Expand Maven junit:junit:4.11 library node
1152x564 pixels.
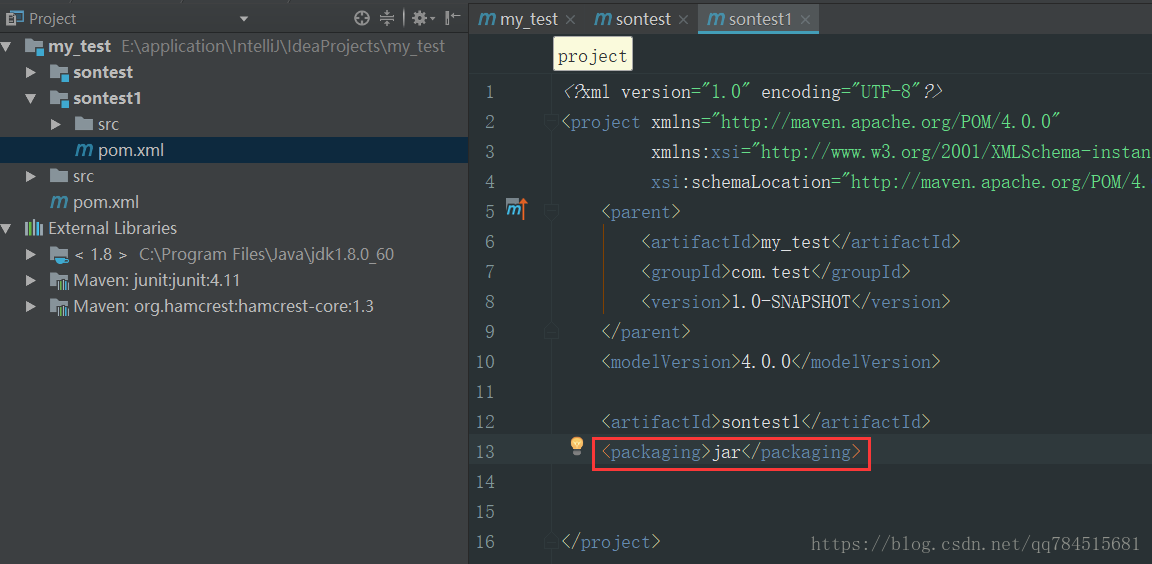pos(30,281)
